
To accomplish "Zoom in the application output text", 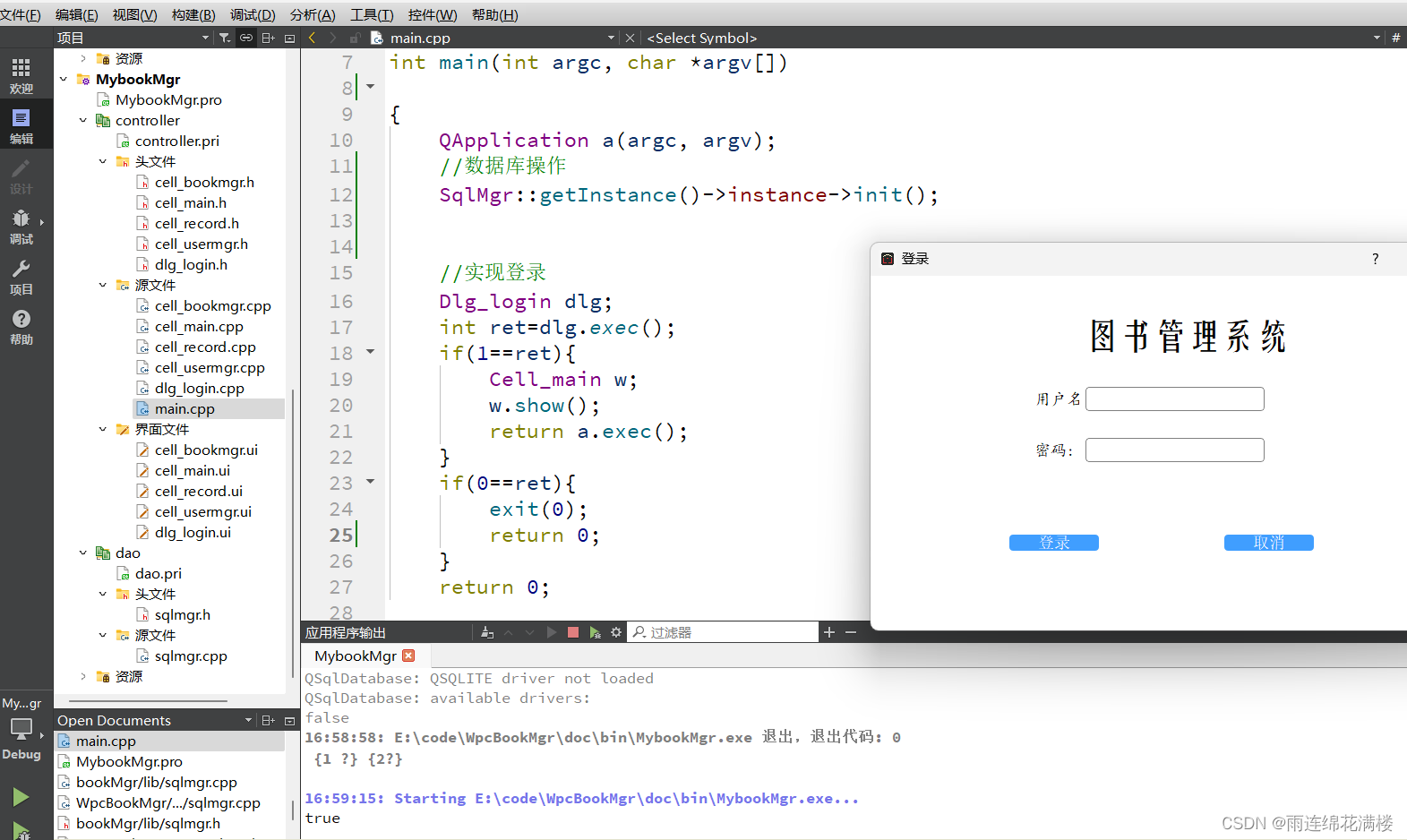I will click(829, 632).
